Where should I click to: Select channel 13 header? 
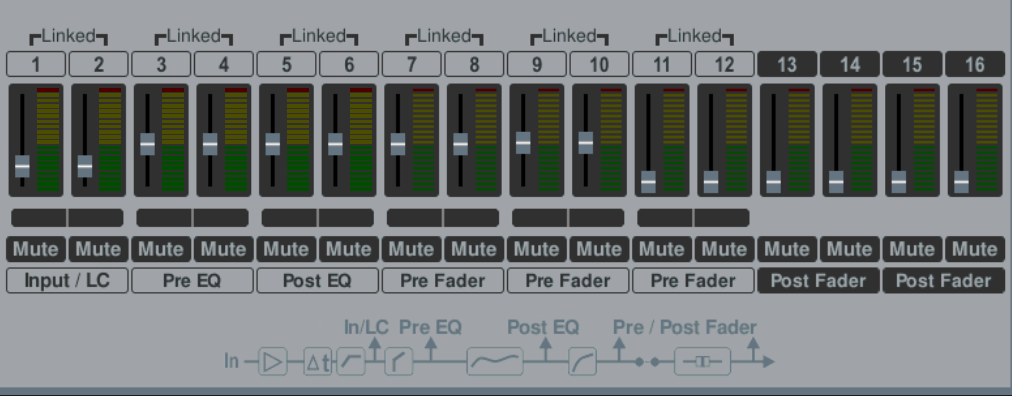pyautogui.click(x=787, y=64)
